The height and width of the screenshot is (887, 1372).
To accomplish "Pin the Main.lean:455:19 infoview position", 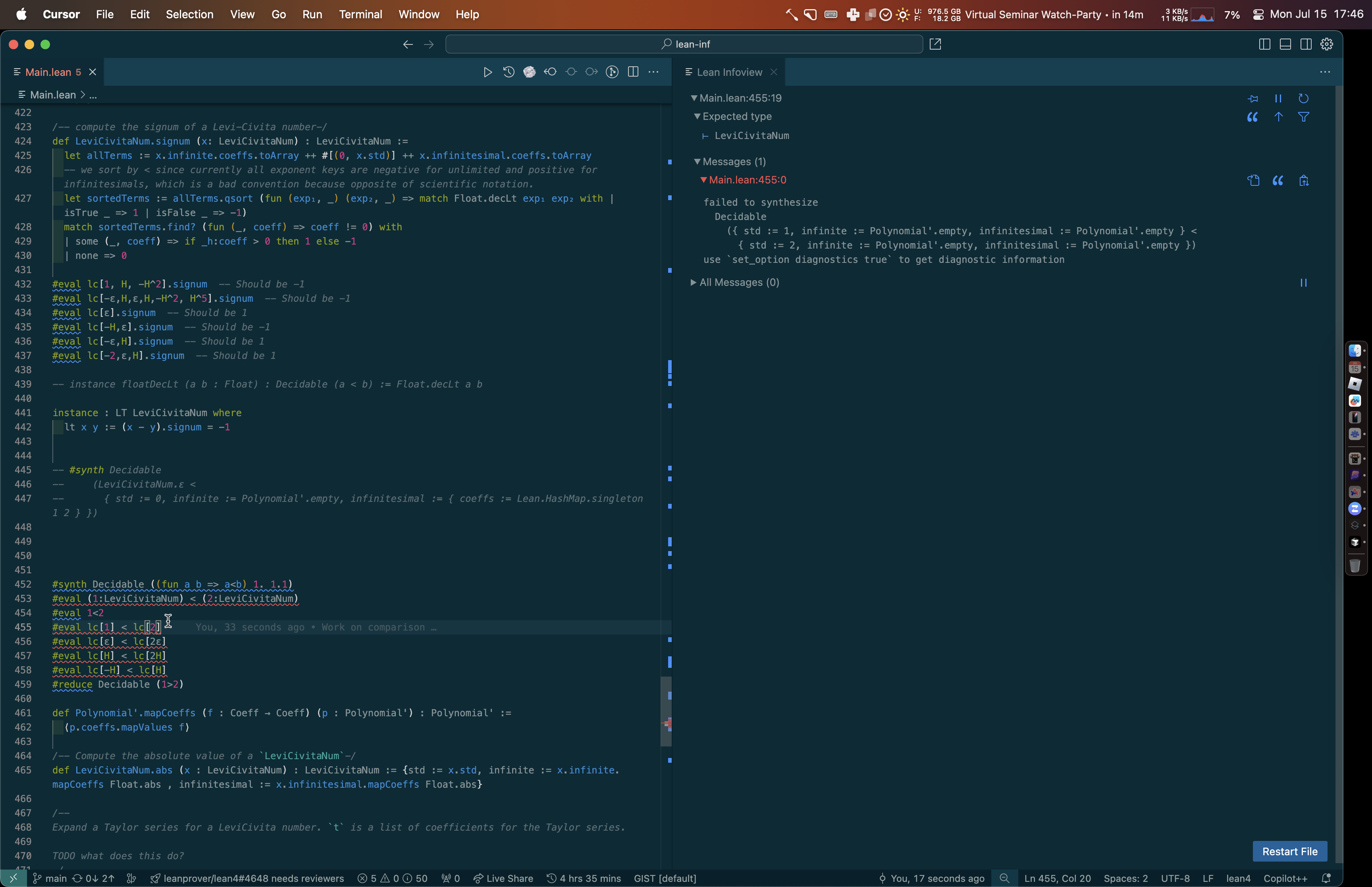I will (x=1253, y=98).
